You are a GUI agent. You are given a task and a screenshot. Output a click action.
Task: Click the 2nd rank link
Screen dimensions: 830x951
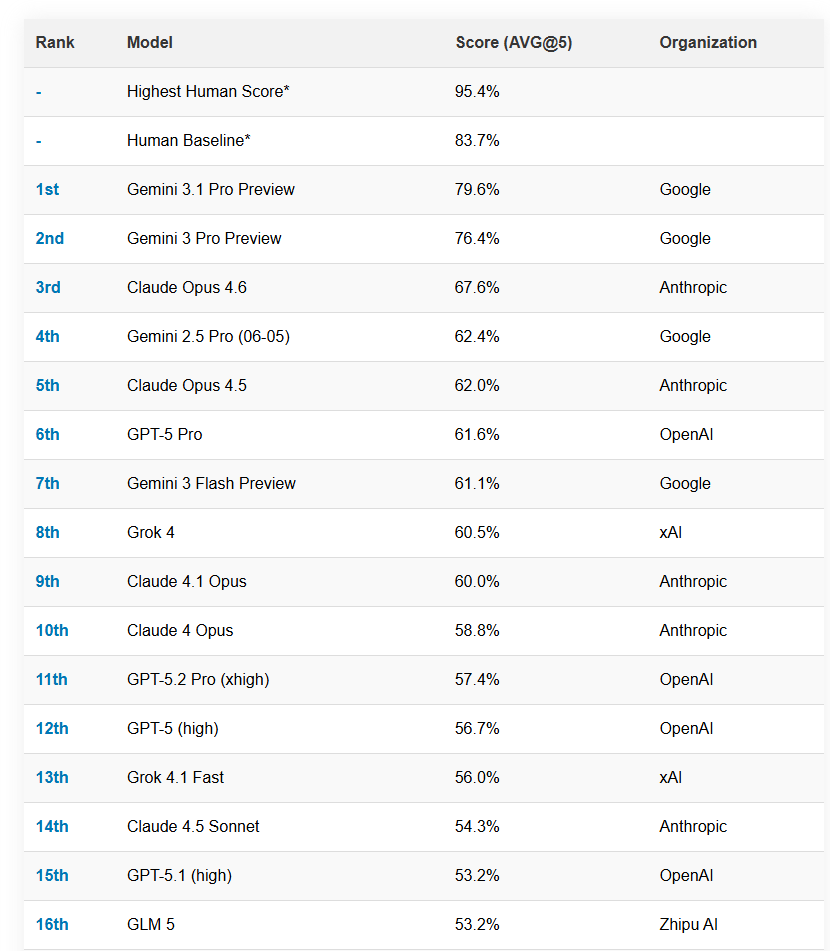point(49,239)
